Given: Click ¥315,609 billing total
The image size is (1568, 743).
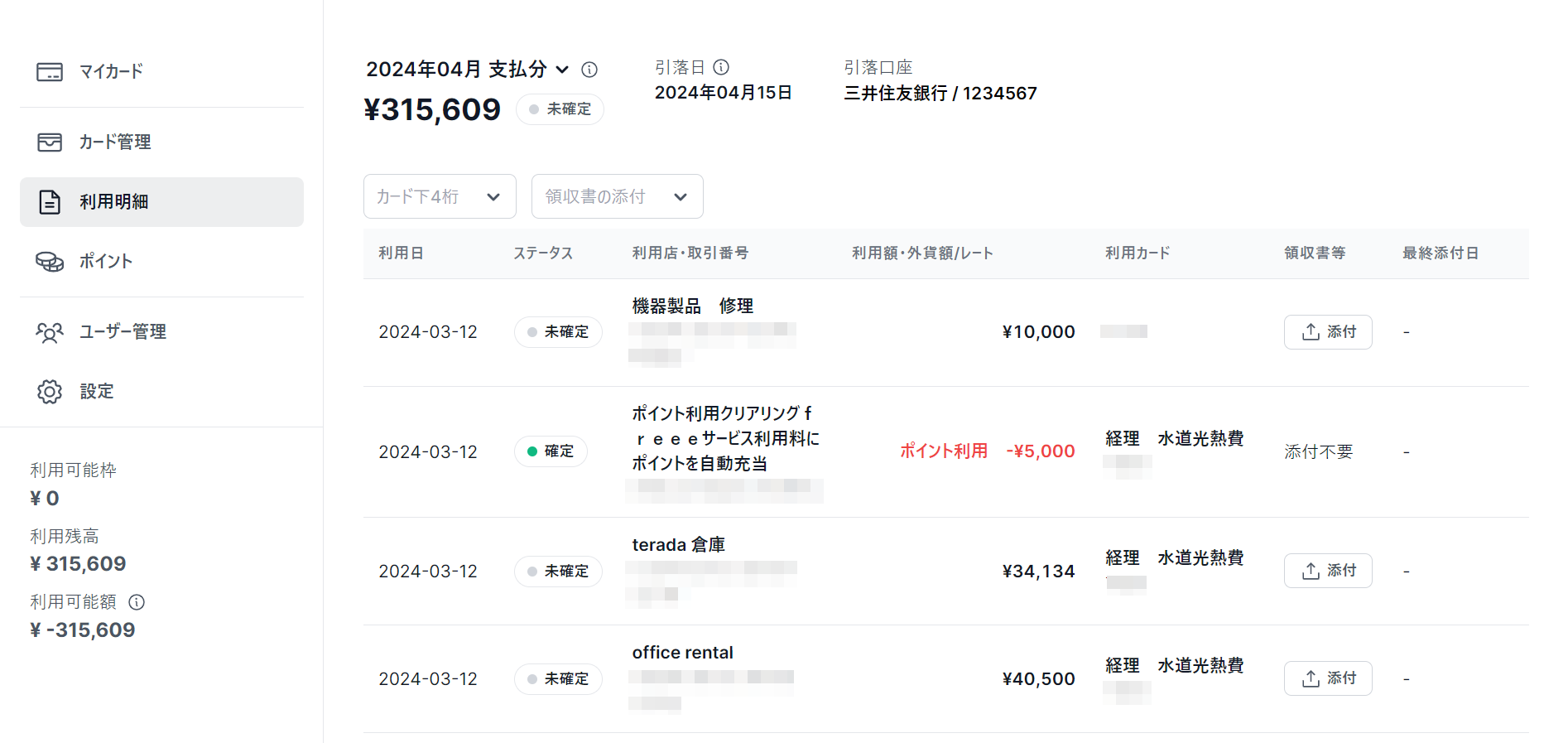Looking at the screenshot, I should pos(432,109).
